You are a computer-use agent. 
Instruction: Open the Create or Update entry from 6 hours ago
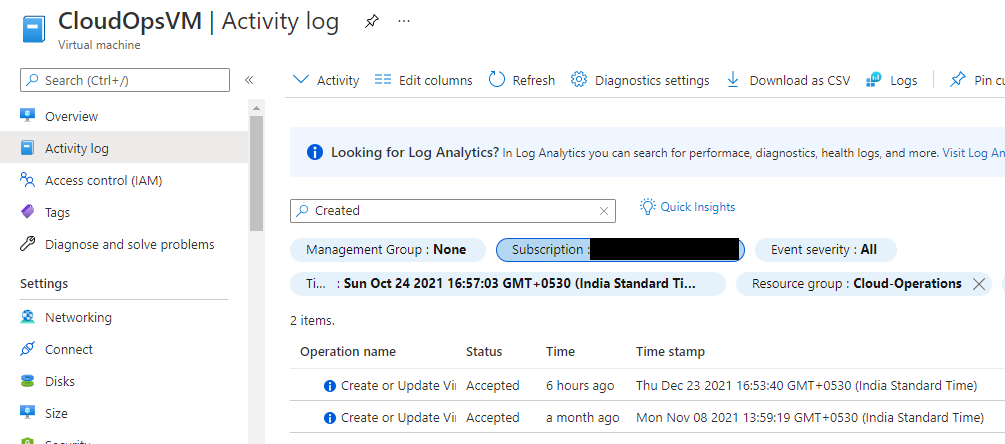point(397,385)
